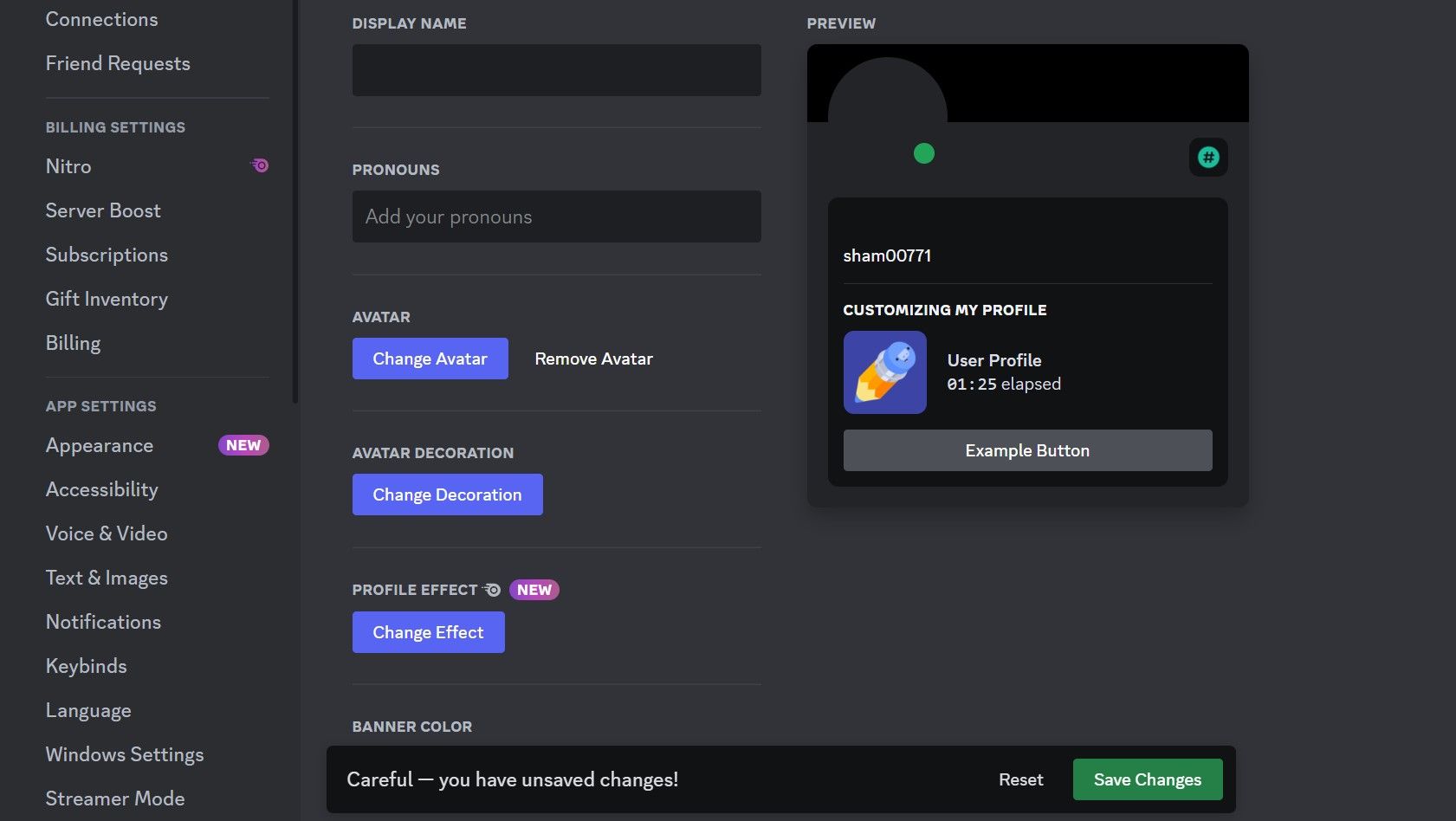This screenshot has width=1456, height=821.
Task: Click the Add your pronouns field
Action: pyautogui.click(x=556, y=217)
